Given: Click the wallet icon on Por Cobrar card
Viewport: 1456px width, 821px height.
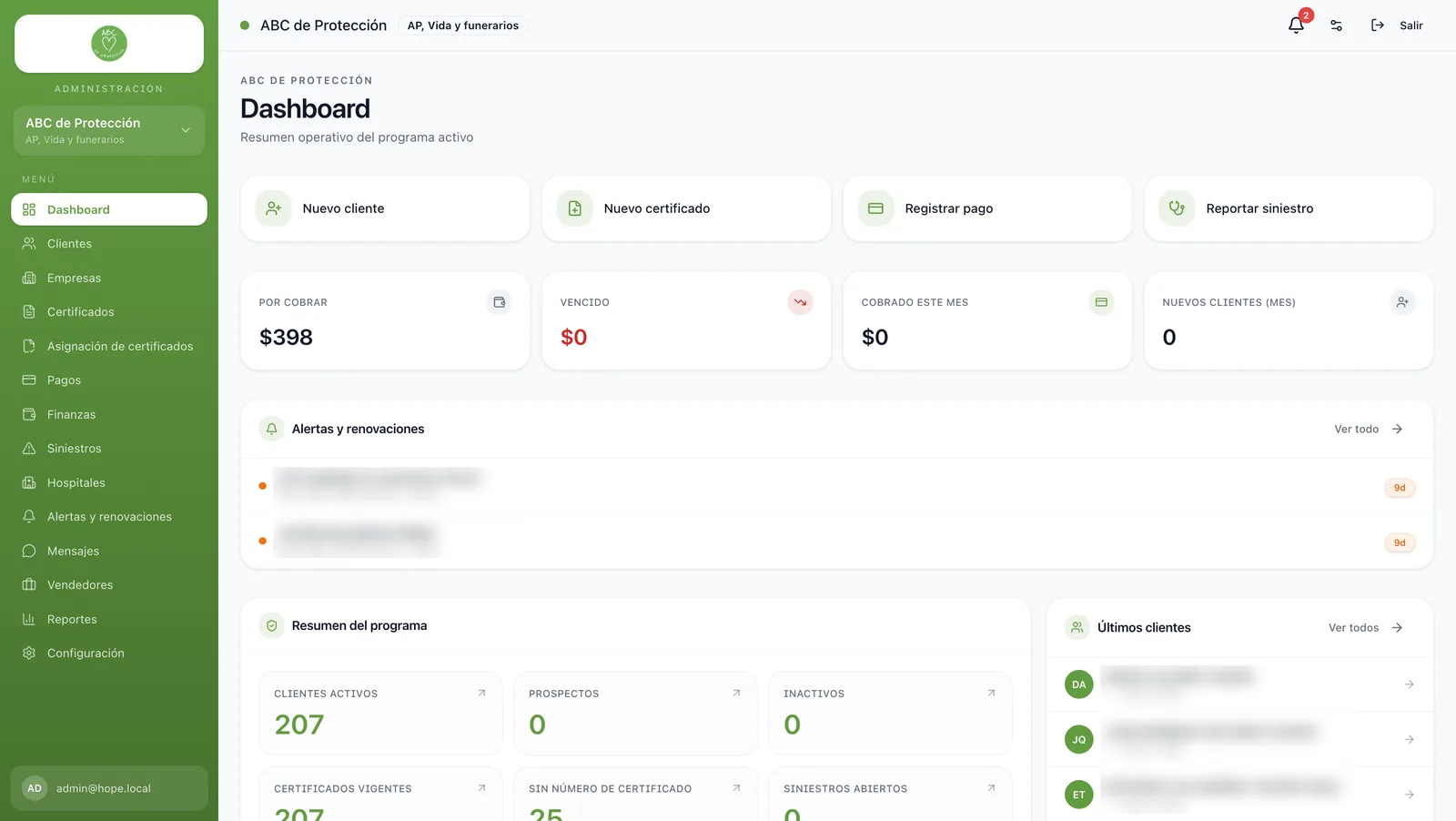Looking at the screenshot, I should (499, 302).
